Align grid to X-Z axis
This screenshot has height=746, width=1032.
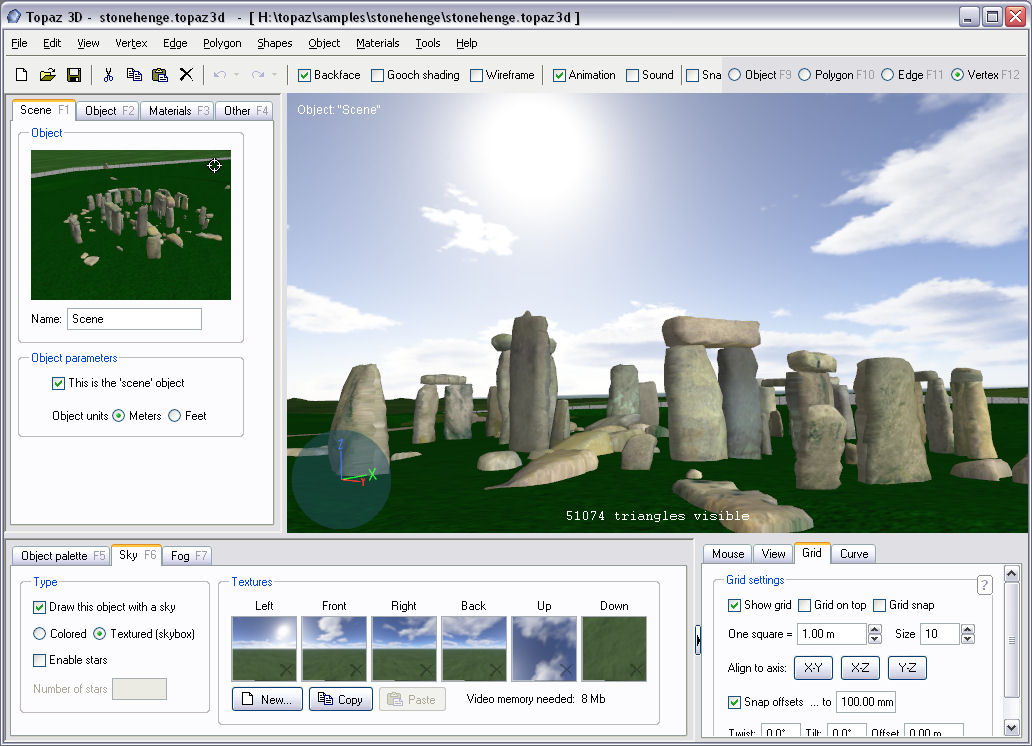(x=861, y=667)
